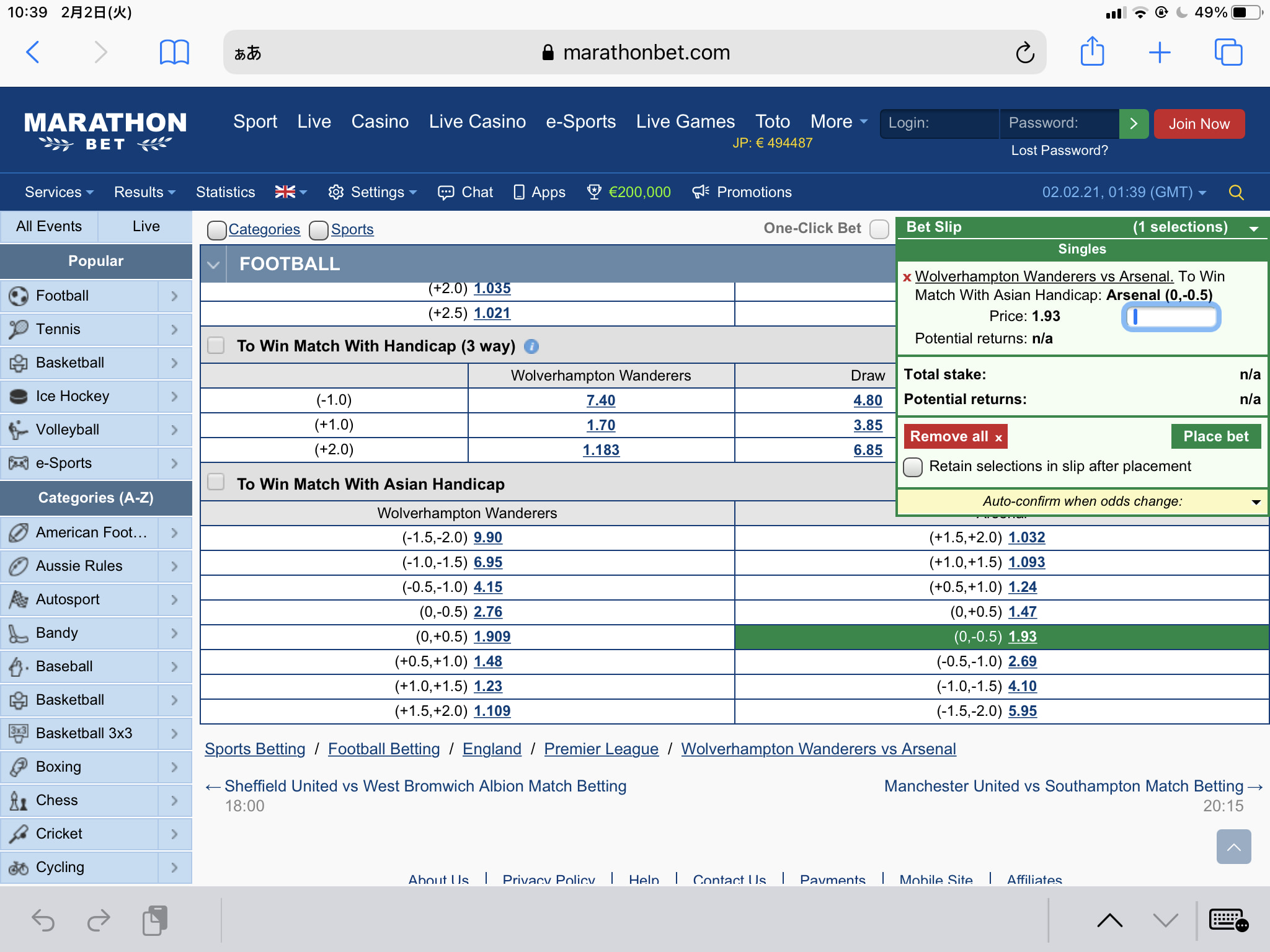
Task: Click the Chess pieces icon
Action: 19,801
